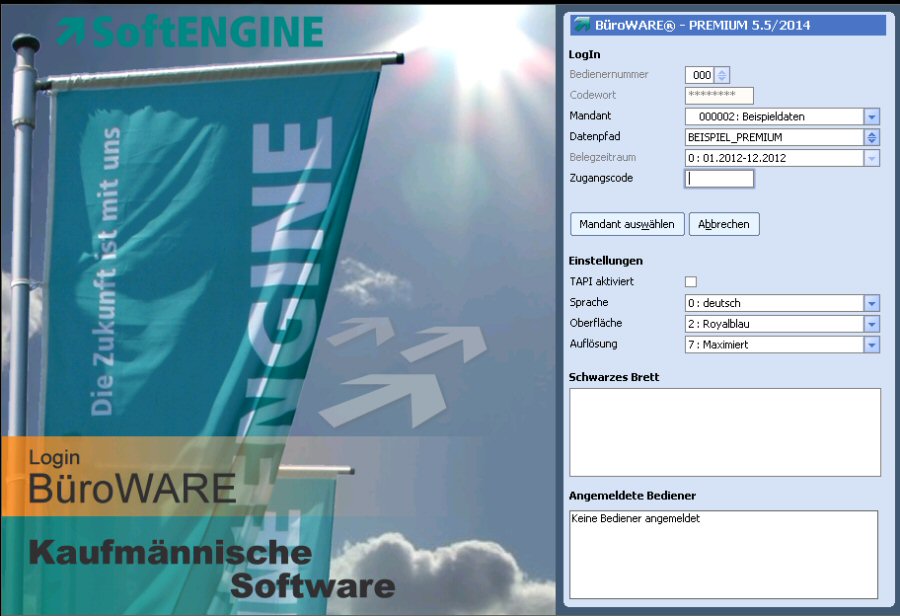
Task: Click the Abbrechen button
Action: (x=724, y=224)
